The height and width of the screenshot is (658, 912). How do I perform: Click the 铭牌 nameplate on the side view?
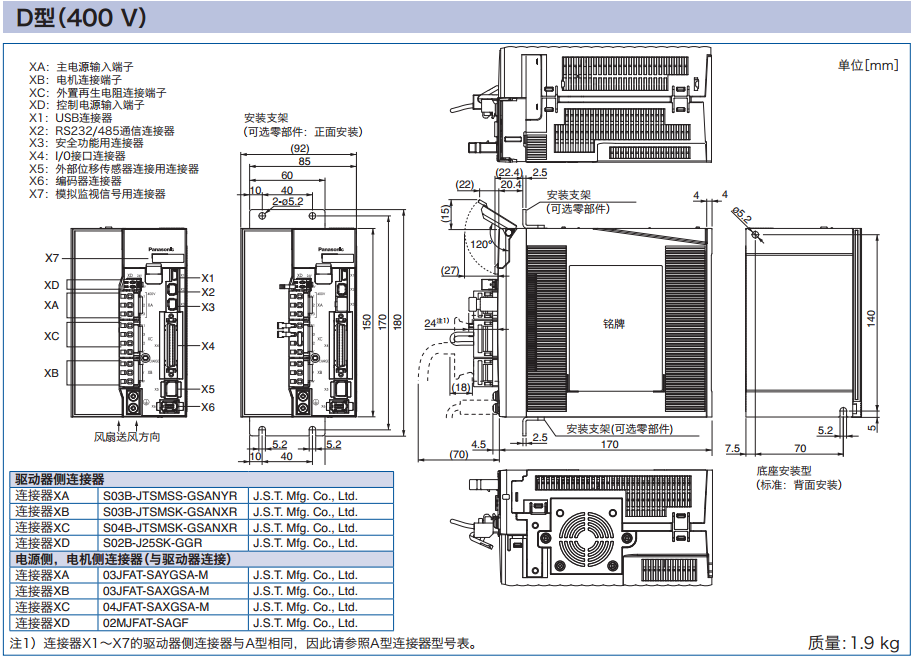(x=613, y=324)
